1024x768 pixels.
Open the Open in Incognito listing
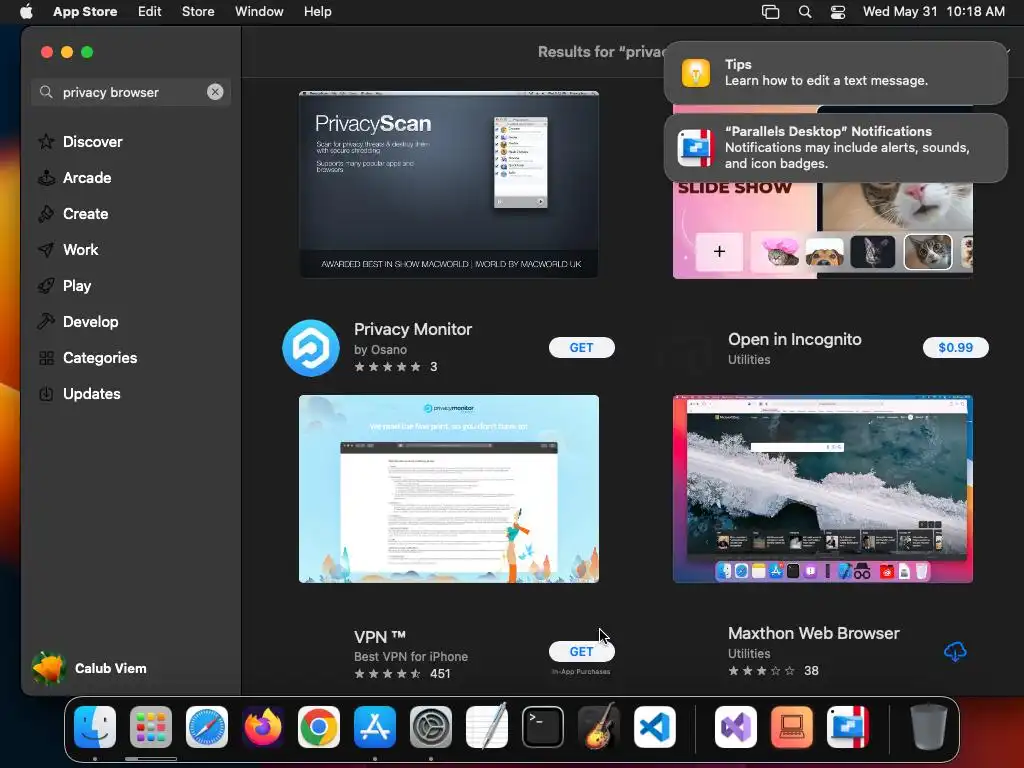tap(795, 340)
